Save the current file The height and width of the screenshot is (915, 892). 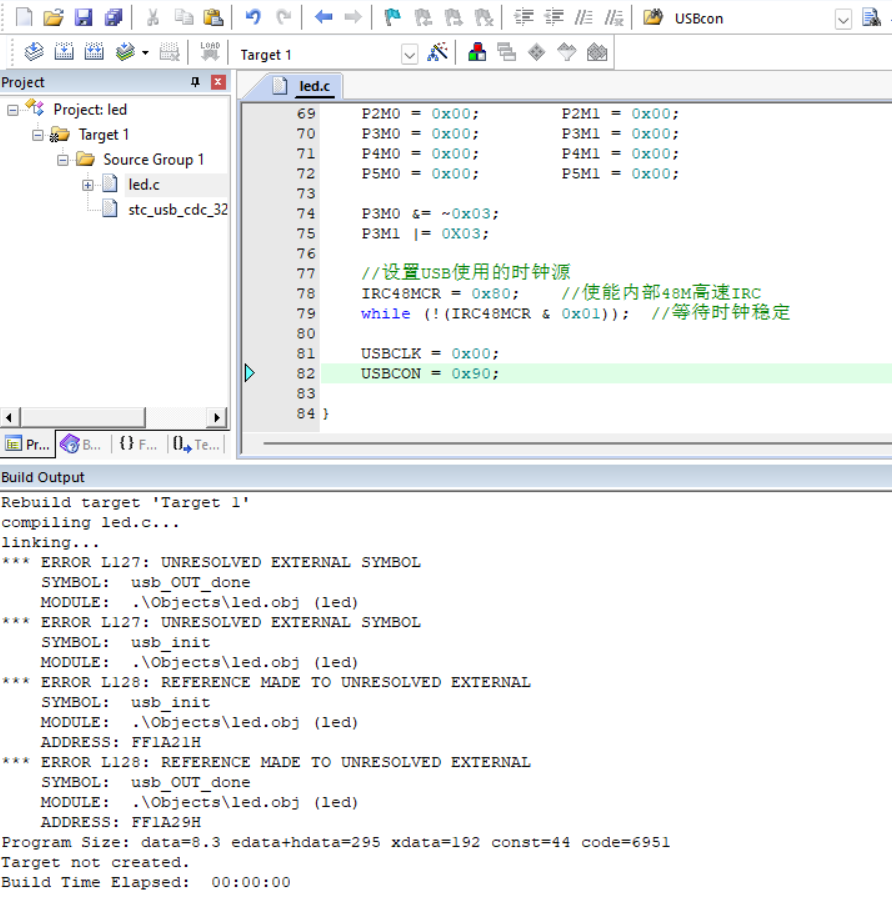[83, 18]
